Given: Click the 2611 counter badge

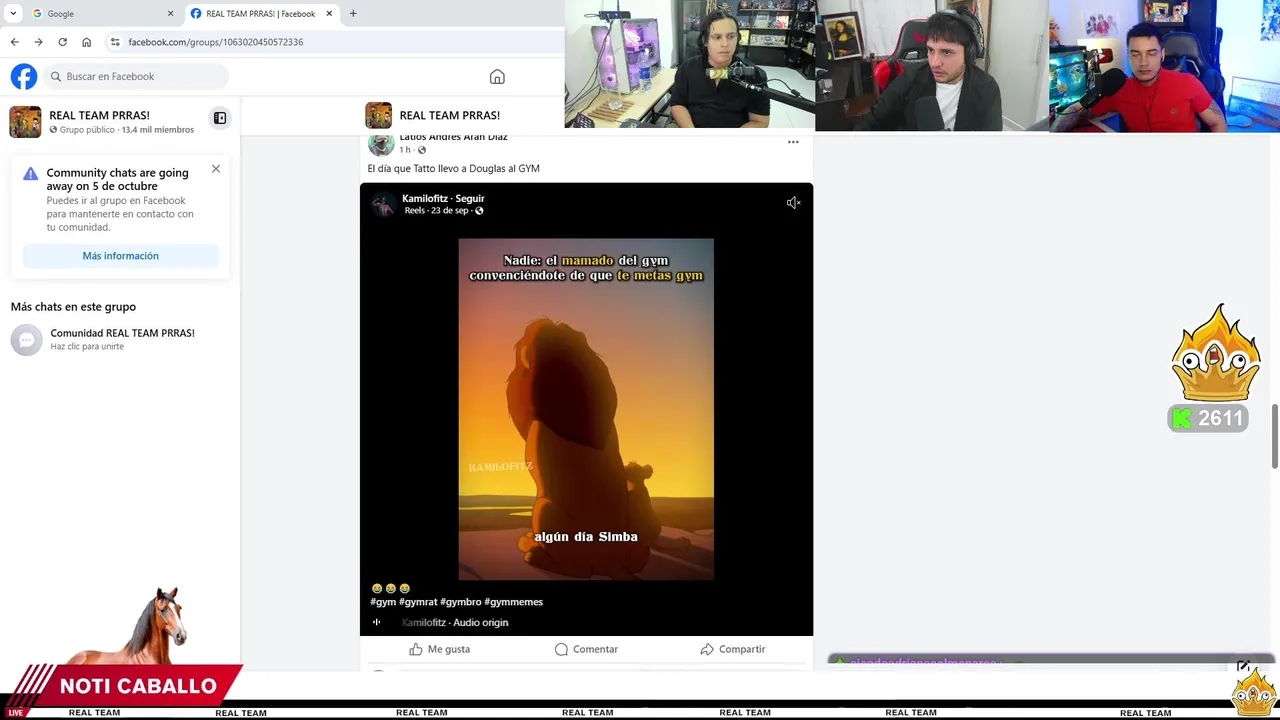Looking at the screenshot, I should tap(1208, 418).
